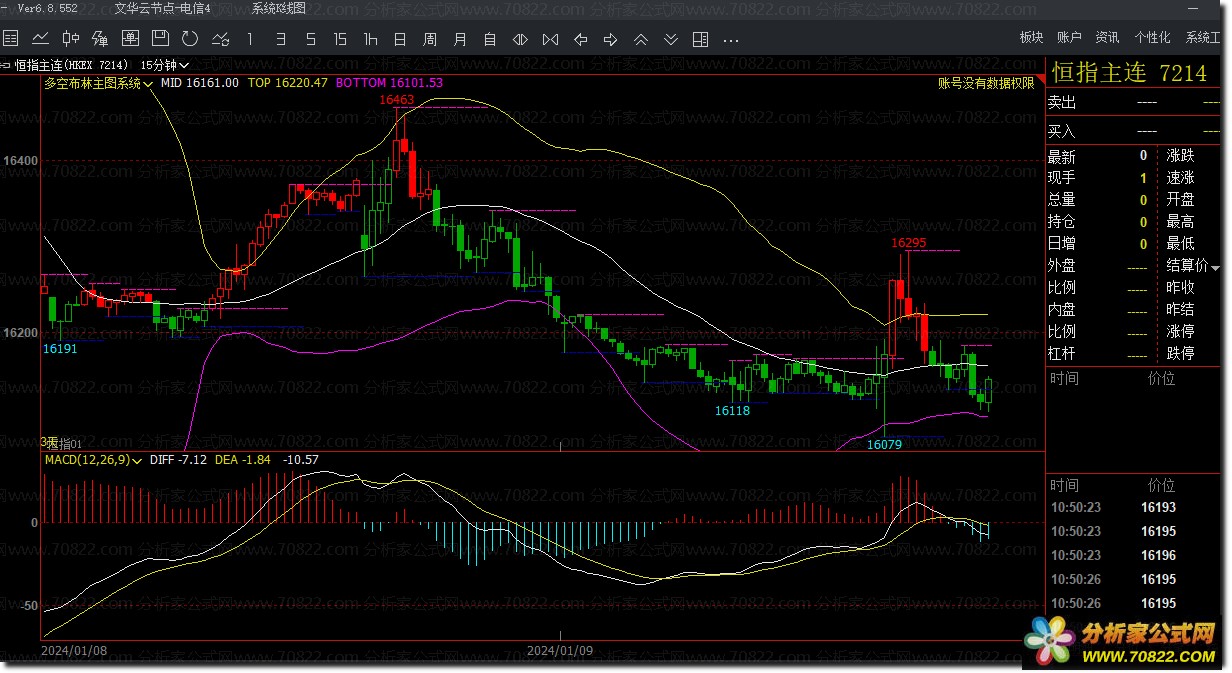Image resolution: width=1232 pixels, height=673 pixels.
Task: Click the MID 16161.00 indicator value
Action: click(x=200, y=83)
